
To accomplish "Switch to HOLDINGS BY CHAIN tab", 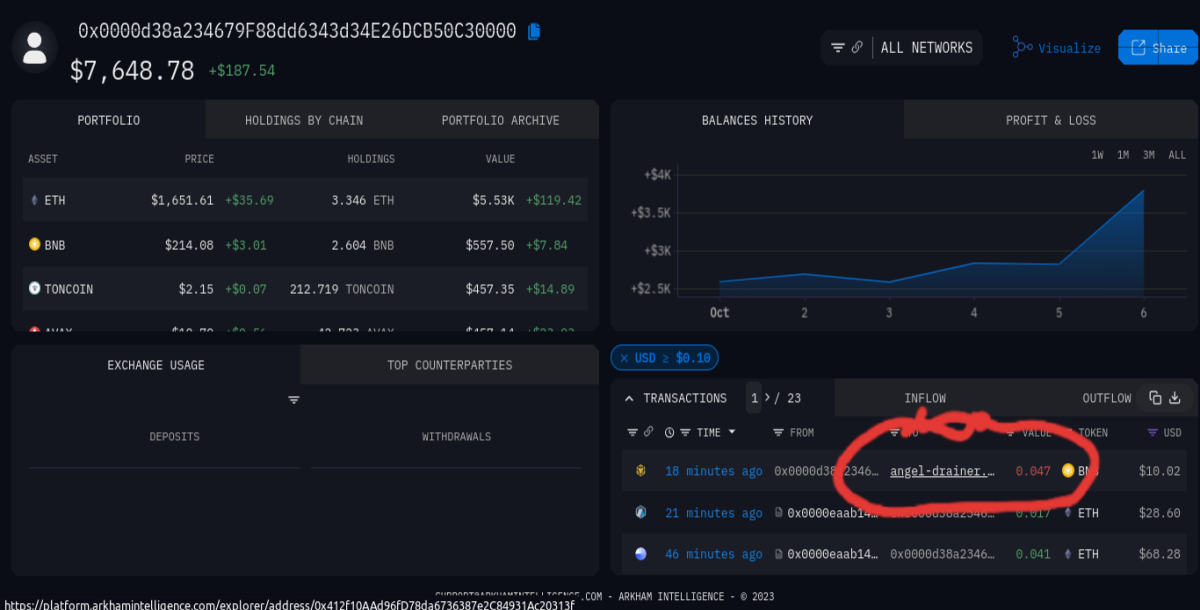I will [x=304, y=120].
